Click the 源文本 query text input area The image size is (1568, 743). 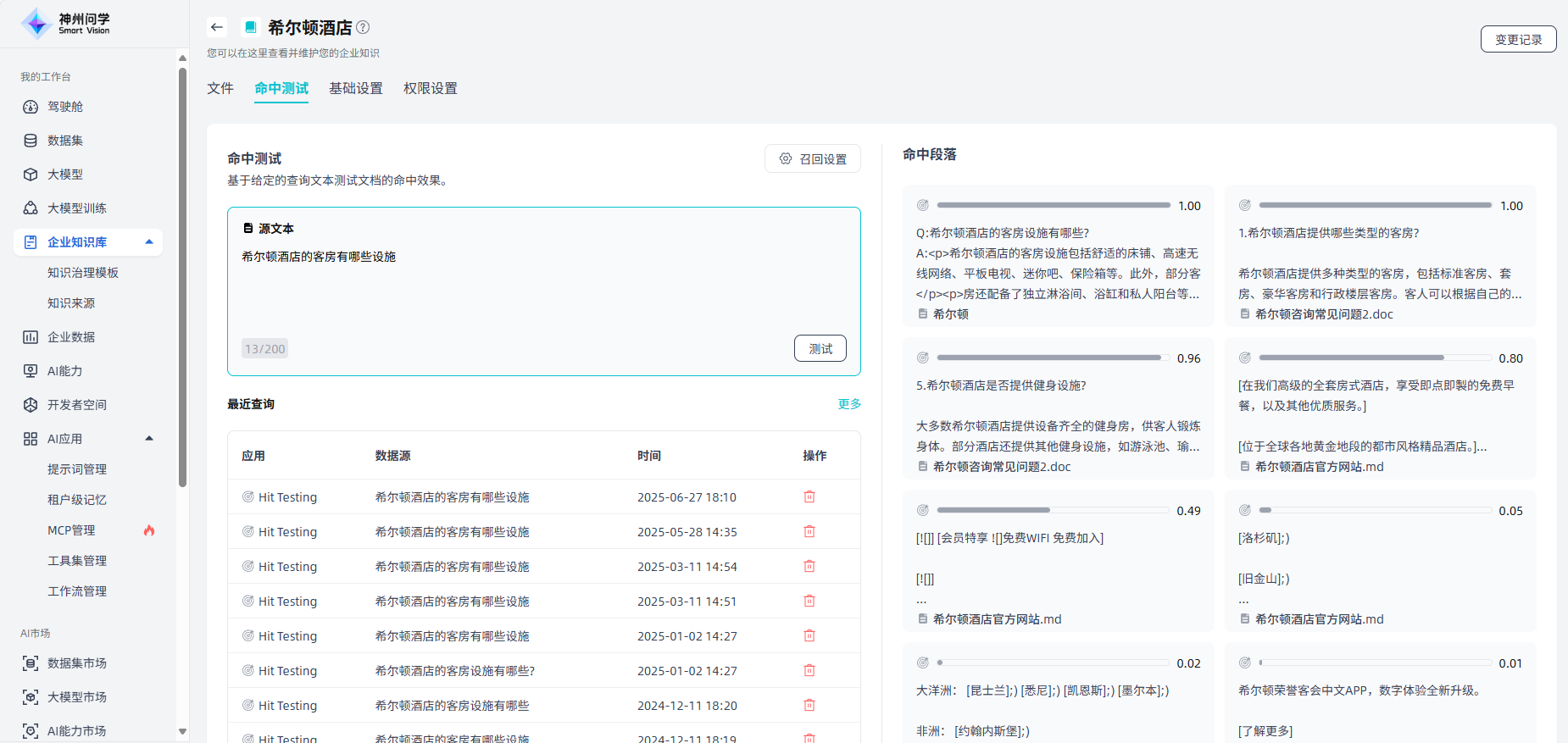544,286
